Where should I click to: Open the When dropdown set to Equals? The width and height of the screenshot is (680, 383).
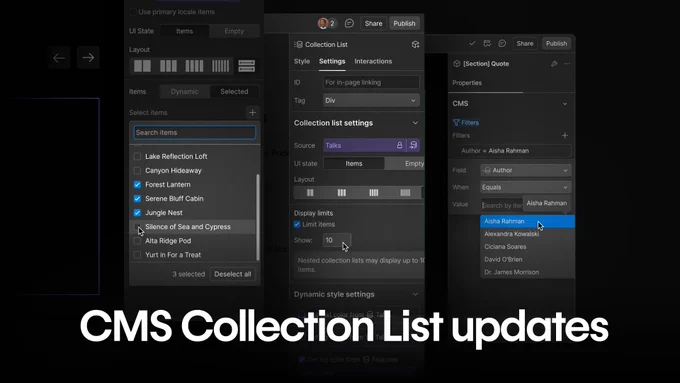[x=526, y=187]
